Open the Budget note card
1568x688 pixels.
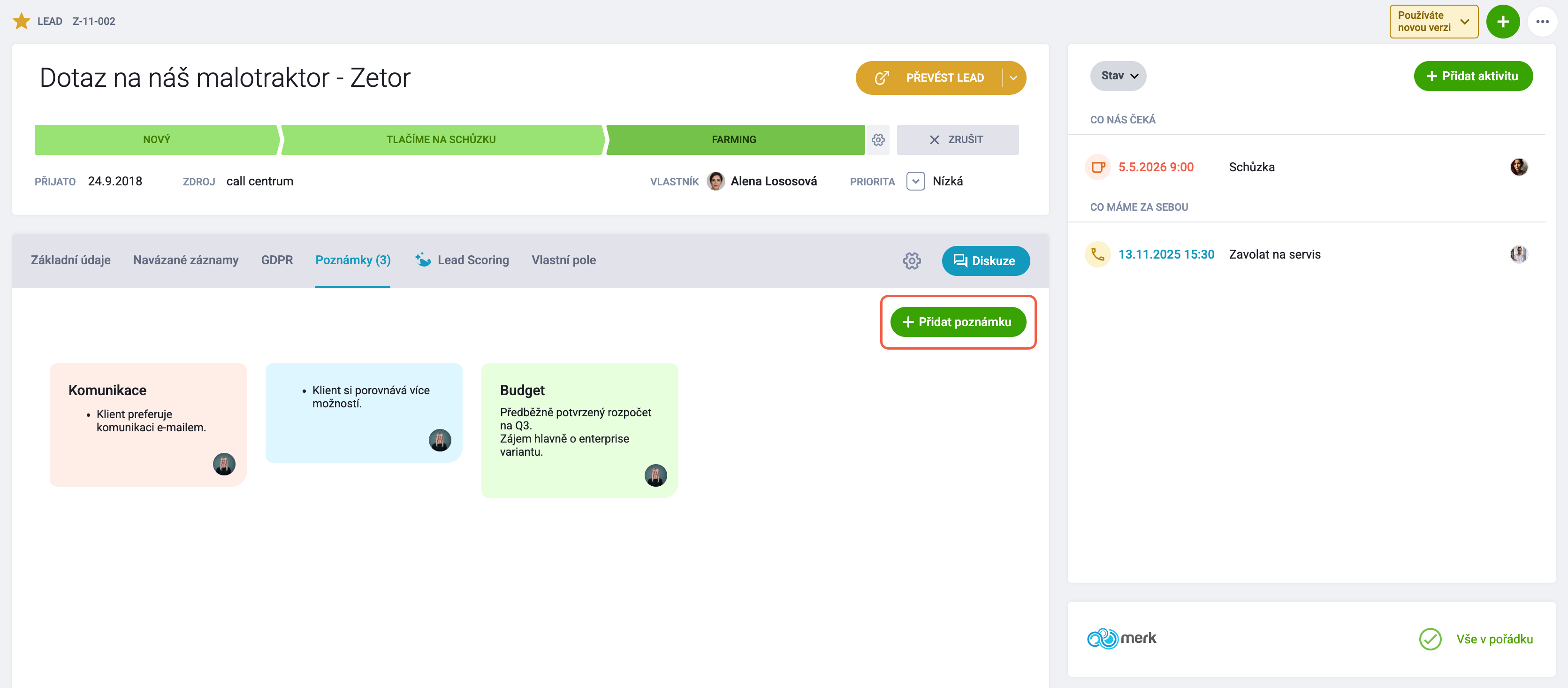(x=579, y=430)
